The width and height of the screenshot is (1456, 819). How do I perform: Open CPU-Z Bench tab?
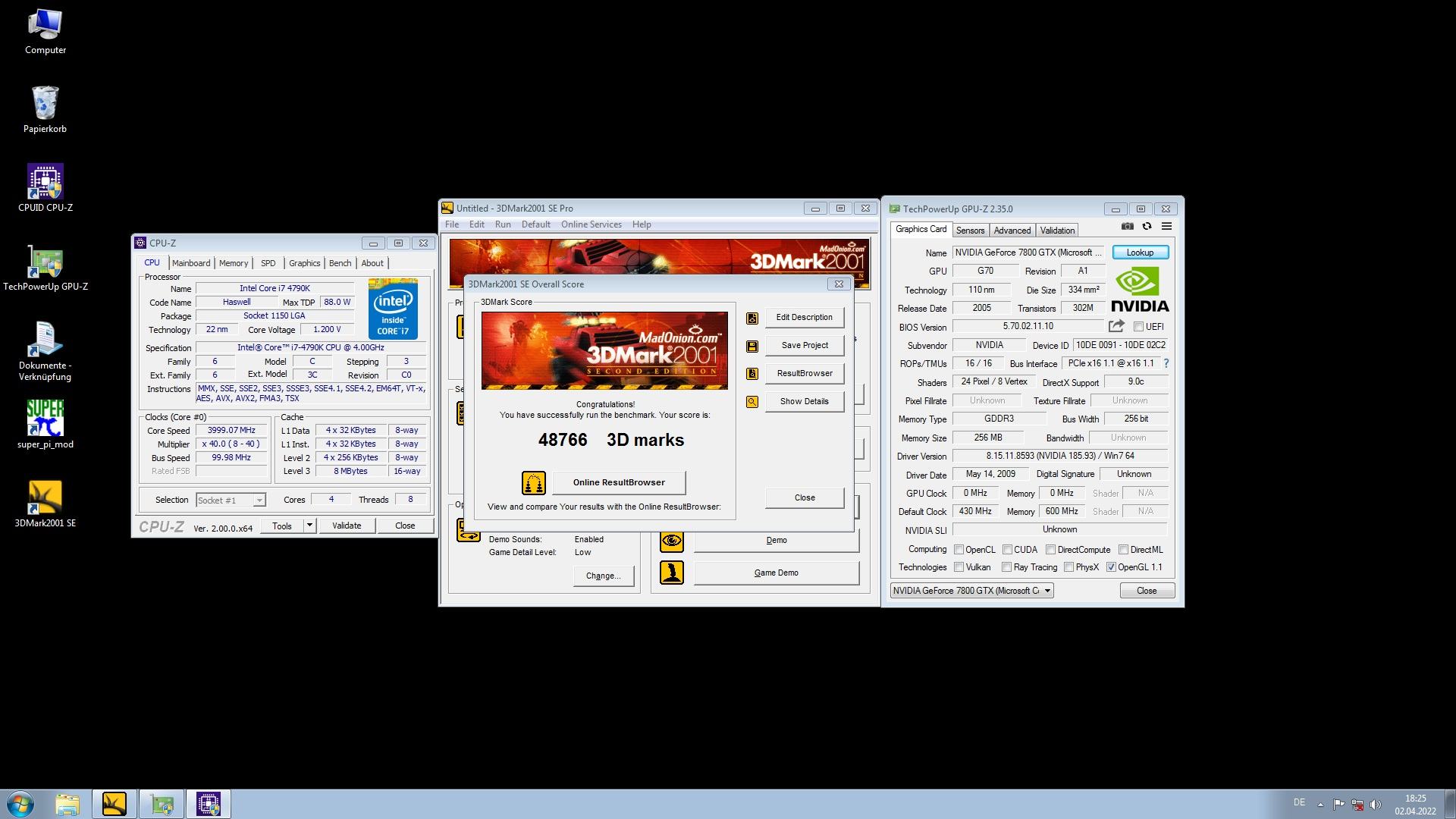coord(340,263)
